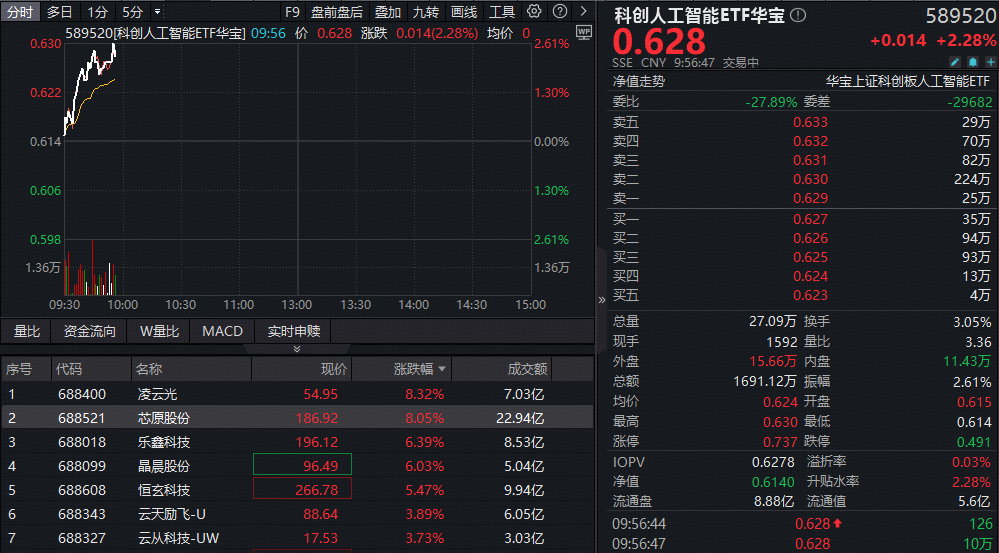Open the 净值走势 link

point(638,82)
